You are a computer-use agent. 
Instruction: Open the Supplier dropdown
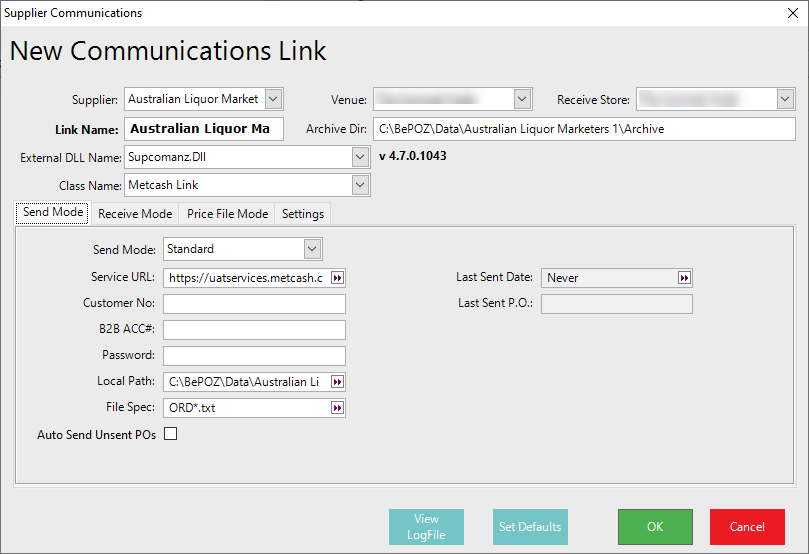[x=273, y=99]
